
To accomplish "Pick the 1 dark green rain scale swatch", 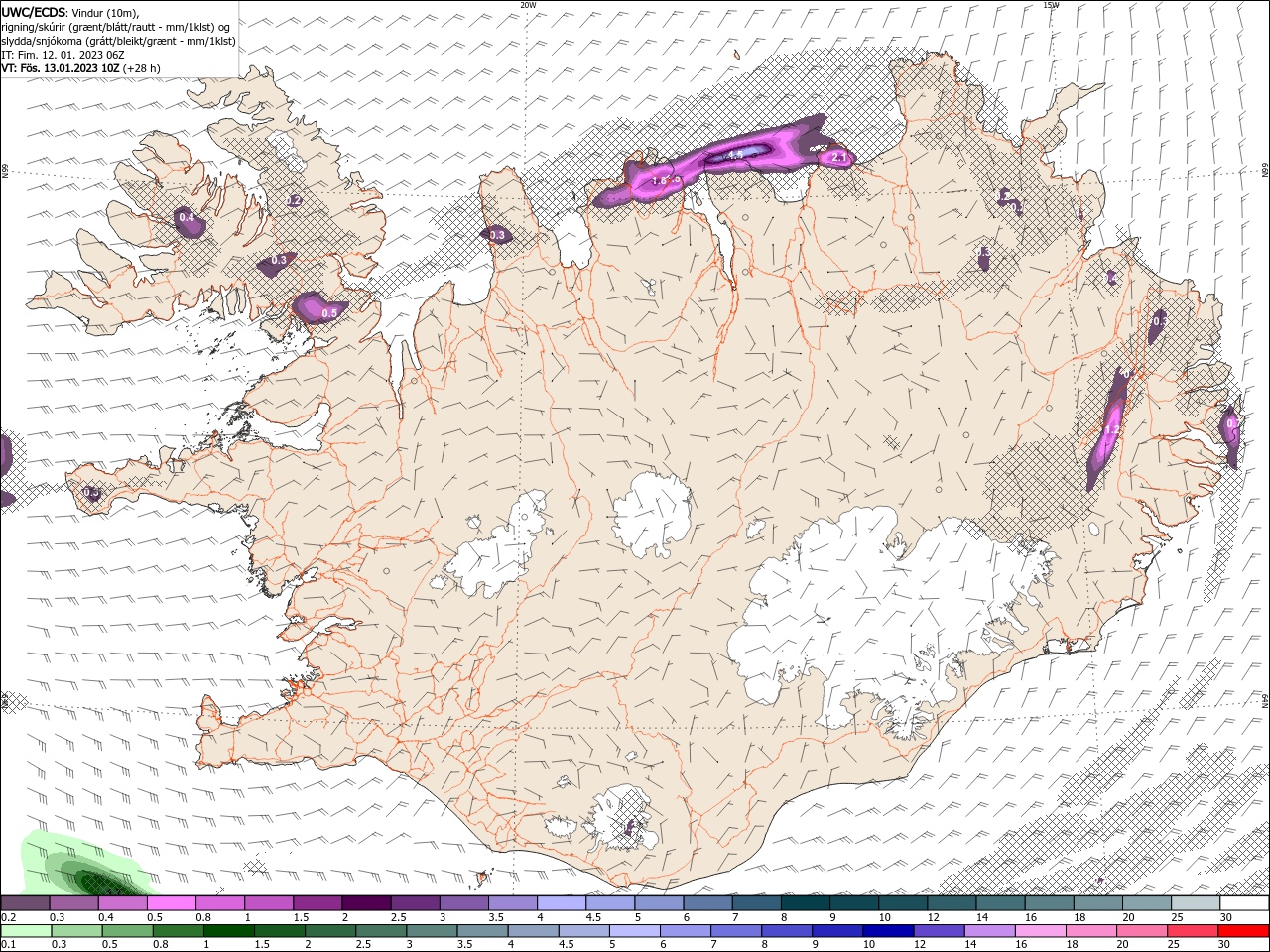I will [x=228, y=931].
